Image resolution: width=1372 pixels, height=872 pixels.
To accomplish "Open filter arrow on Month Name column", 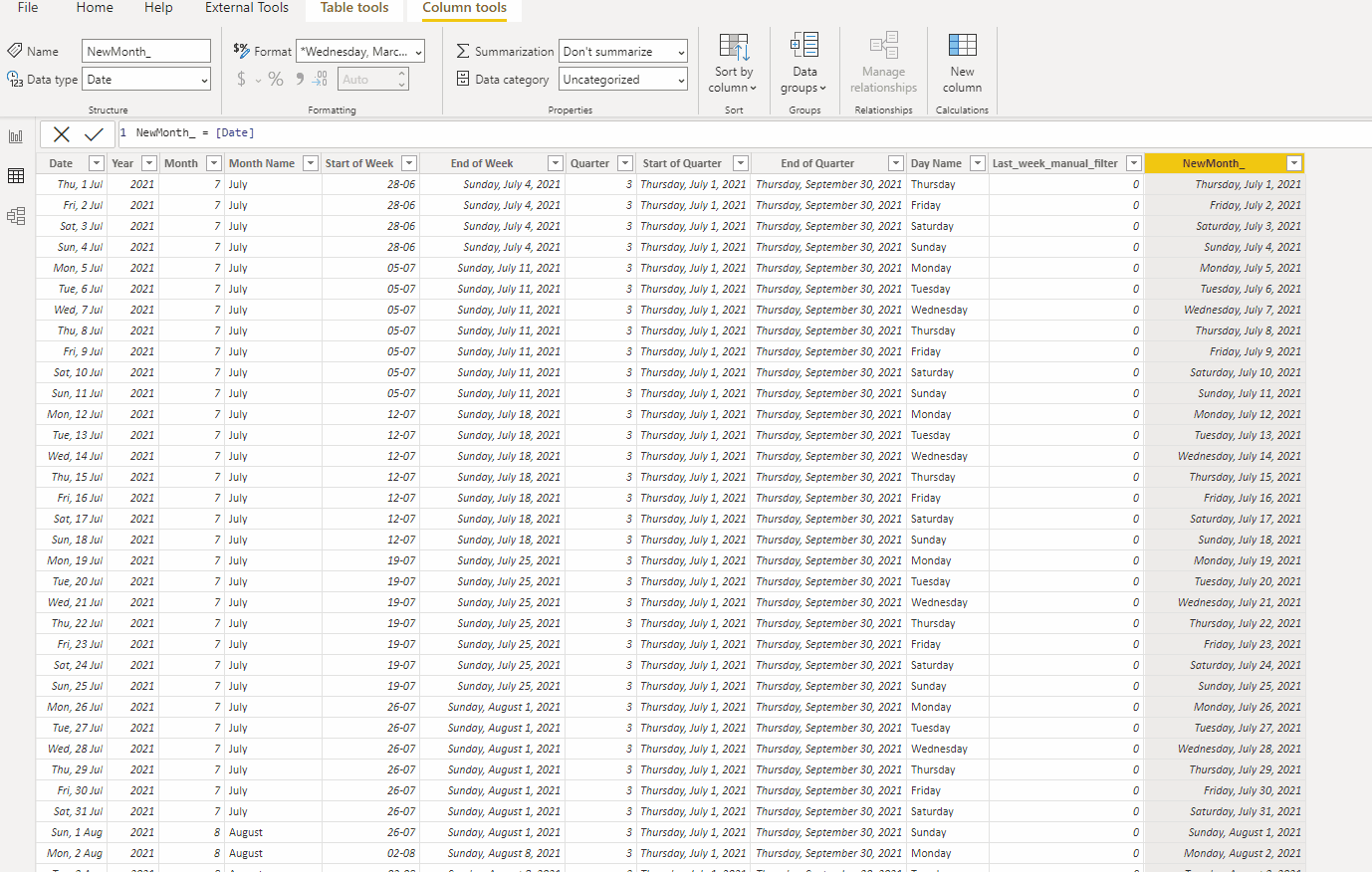I will point(311,163).
